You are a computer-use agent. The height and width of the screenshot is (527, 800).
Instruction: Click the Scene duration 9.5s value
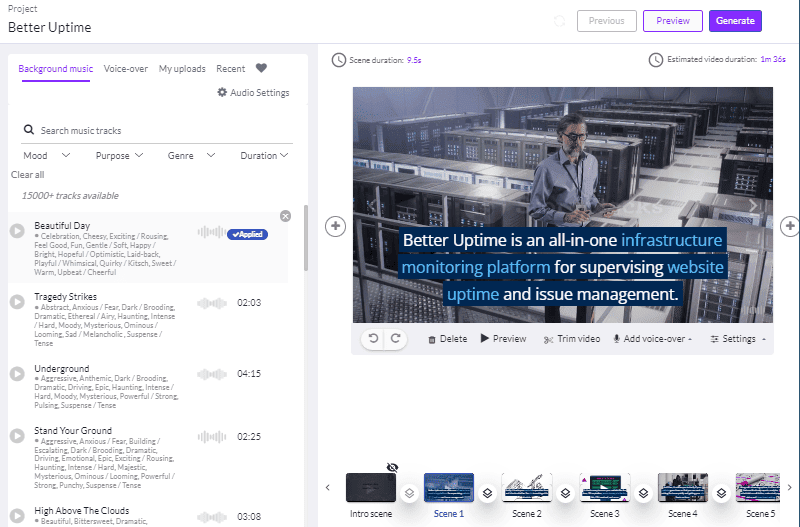(414, 60)
